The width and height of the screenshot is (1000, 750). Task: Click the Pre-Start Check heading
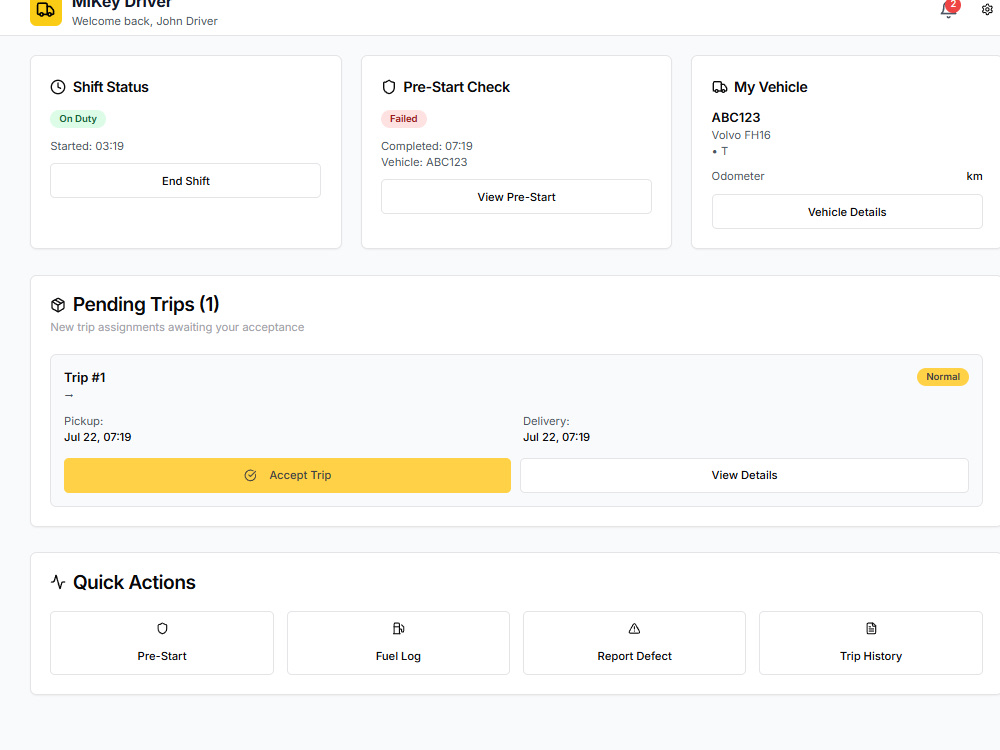coord(457,87)
